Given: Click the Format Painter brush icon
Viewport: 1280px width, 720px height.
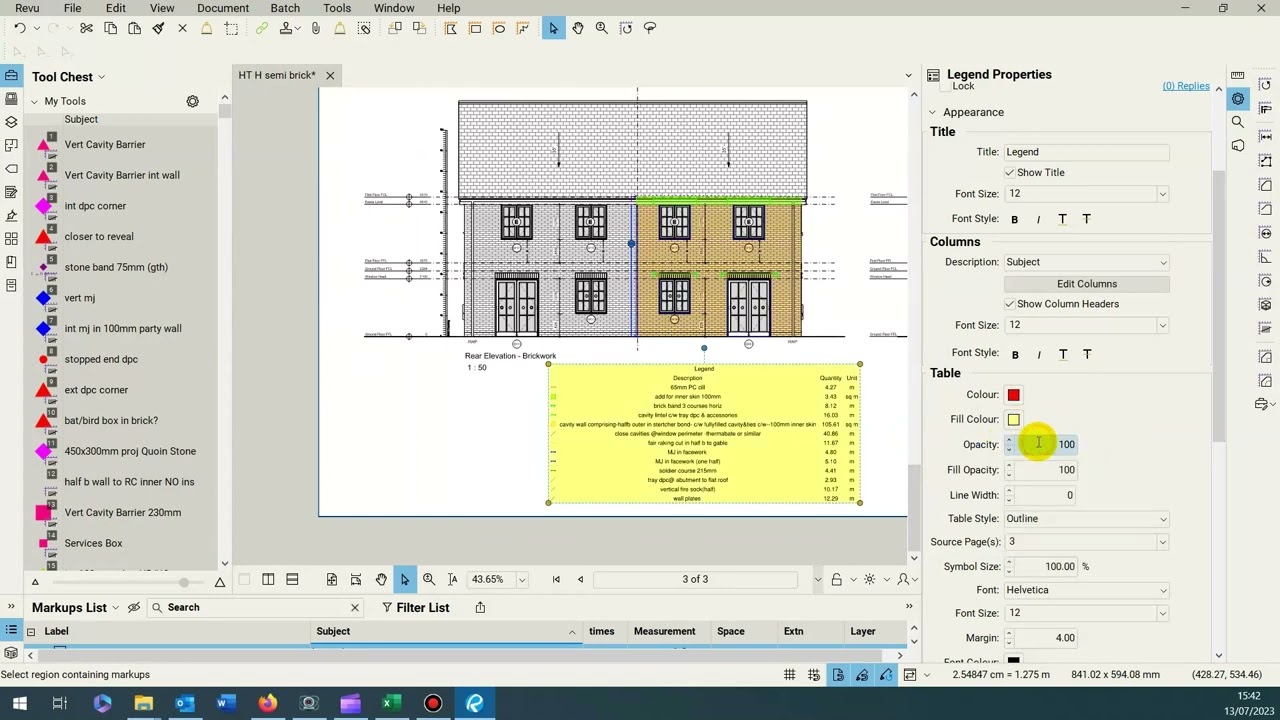Looking at the screenshot, I should point(158,29).
